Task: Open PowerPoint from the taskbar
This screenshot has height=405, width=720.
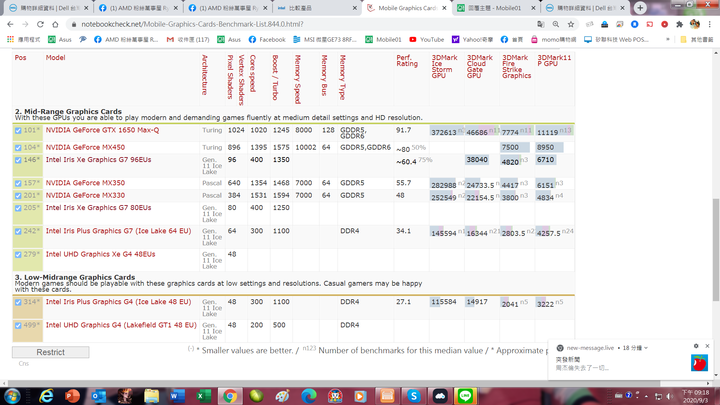Action: pos(72,396)
